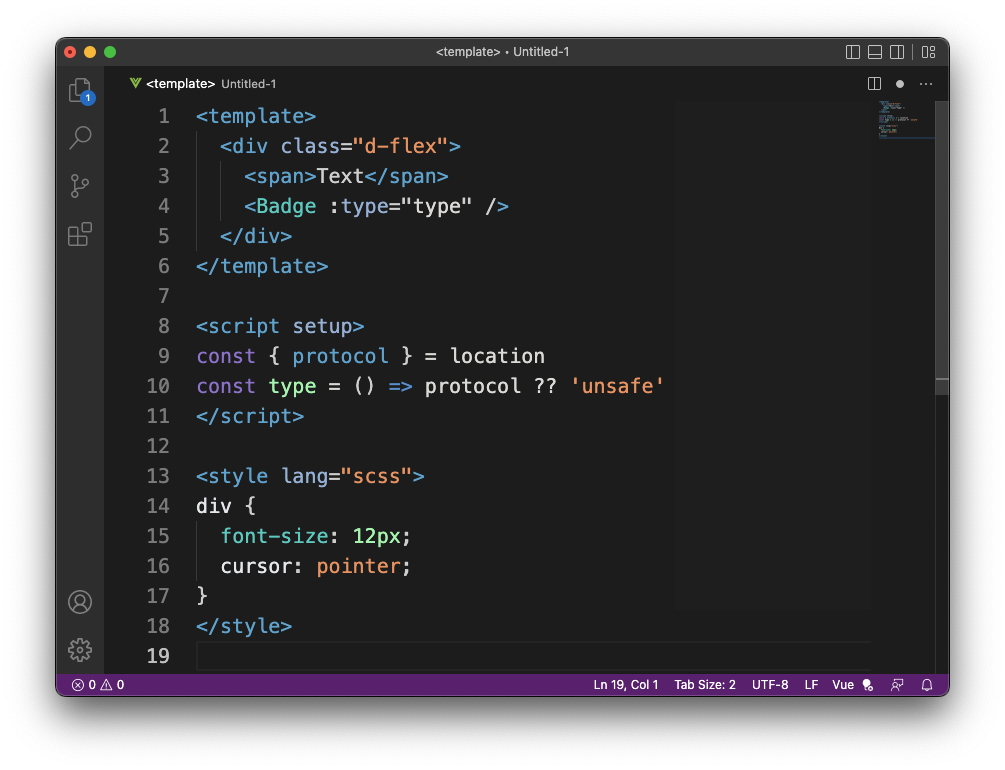Toggle secondary side bar from title bar

click(897, 52)
